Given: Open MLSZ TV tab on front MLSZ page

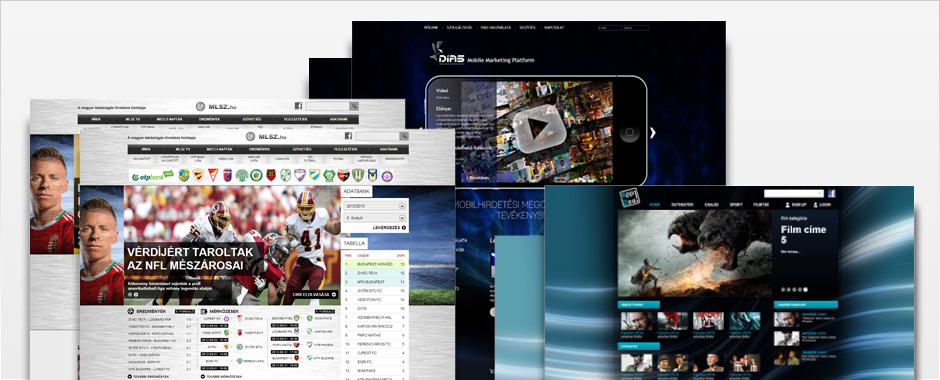Looking at the screenshot, I should pyautogui.click(x=182, y=149).
